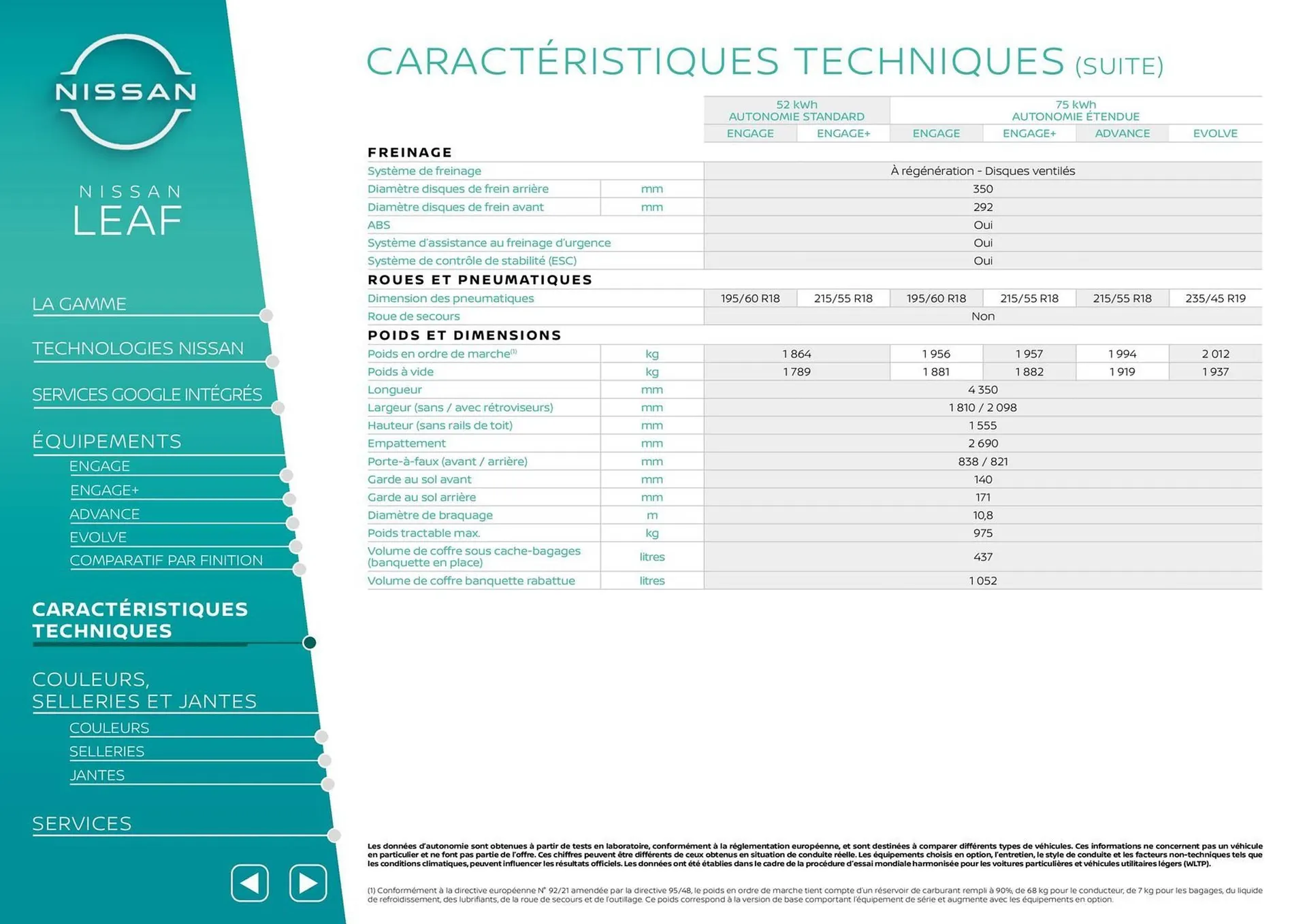Select the dot next to JANTES

pos(327,782)
